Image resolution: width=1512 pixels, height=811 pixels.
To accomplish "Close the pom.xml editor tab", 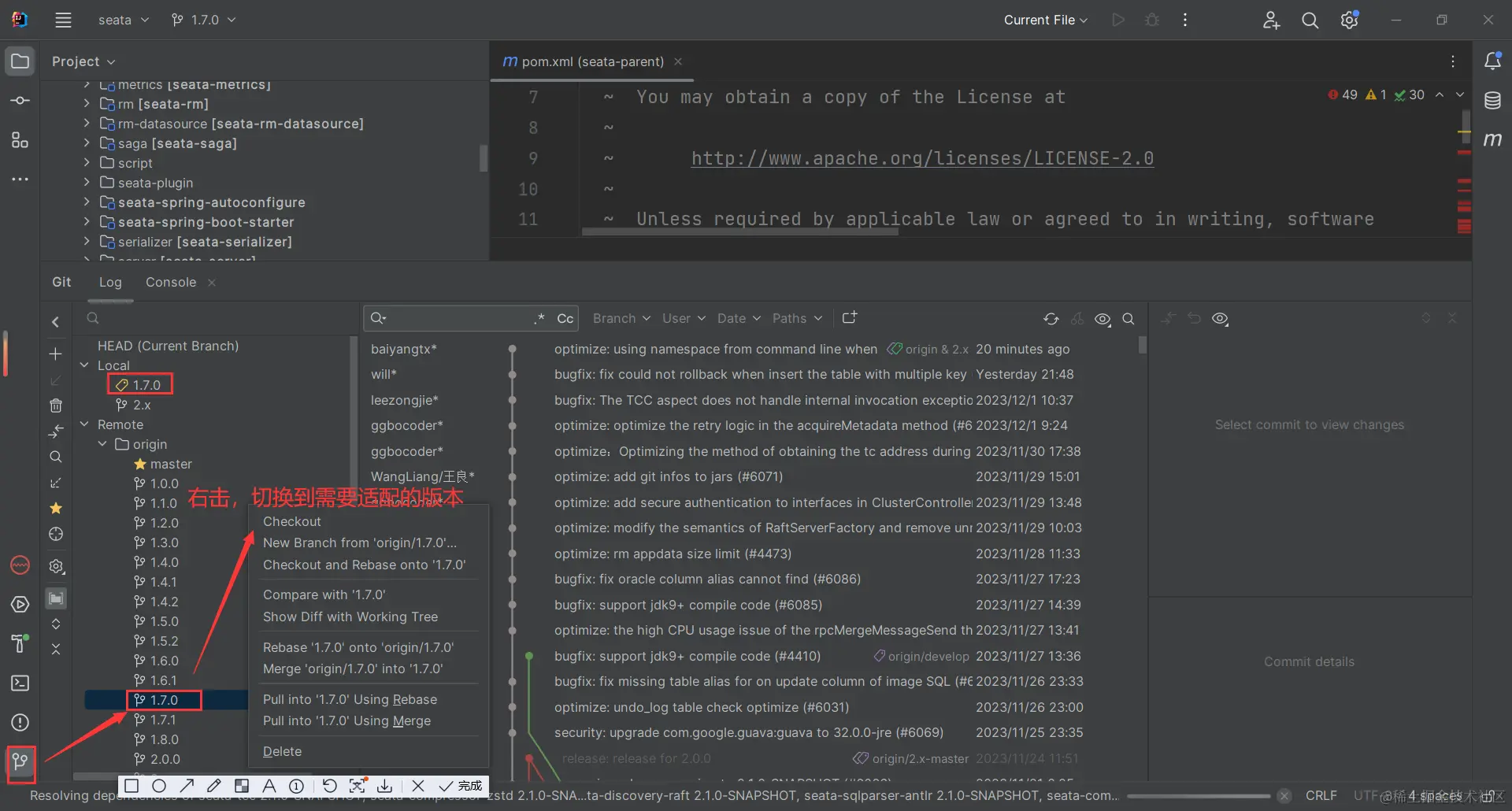I will click(678, 61).
